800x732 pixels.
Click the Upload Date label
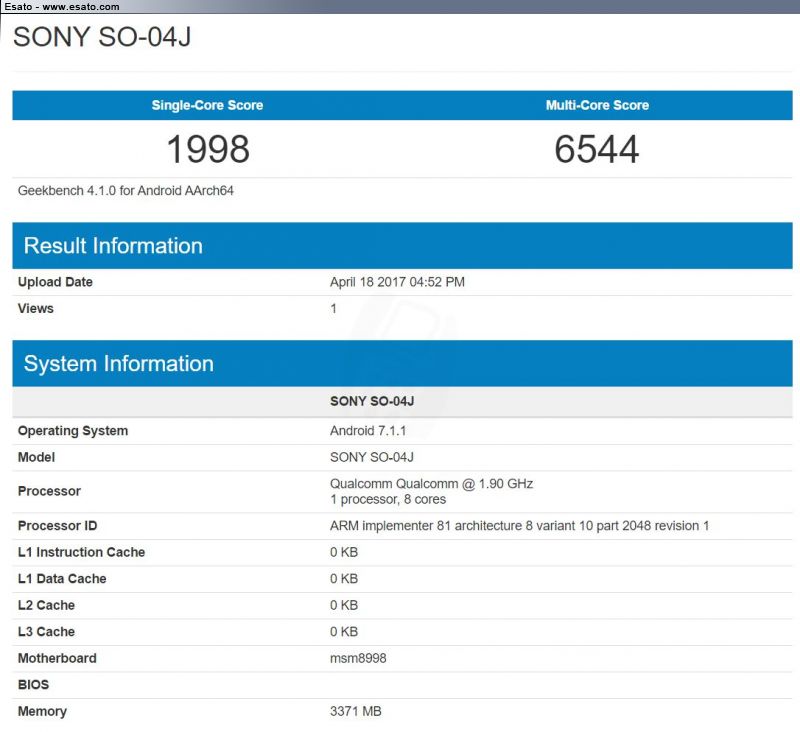55,282
